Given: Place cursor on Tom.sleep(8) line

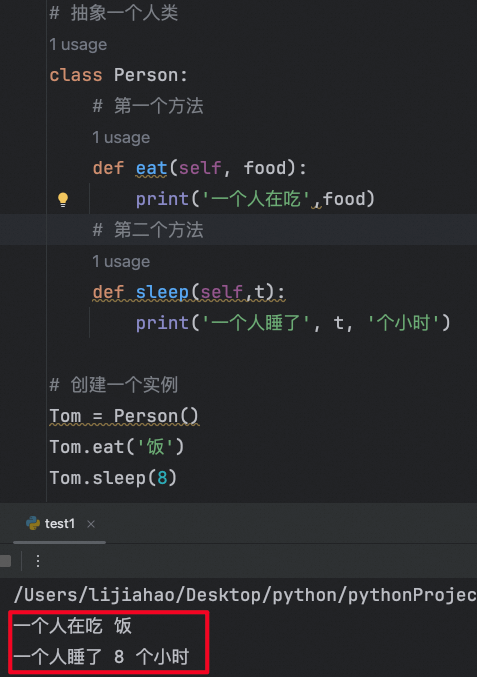Looking at the screenshot, I should [x=114, y=478].
